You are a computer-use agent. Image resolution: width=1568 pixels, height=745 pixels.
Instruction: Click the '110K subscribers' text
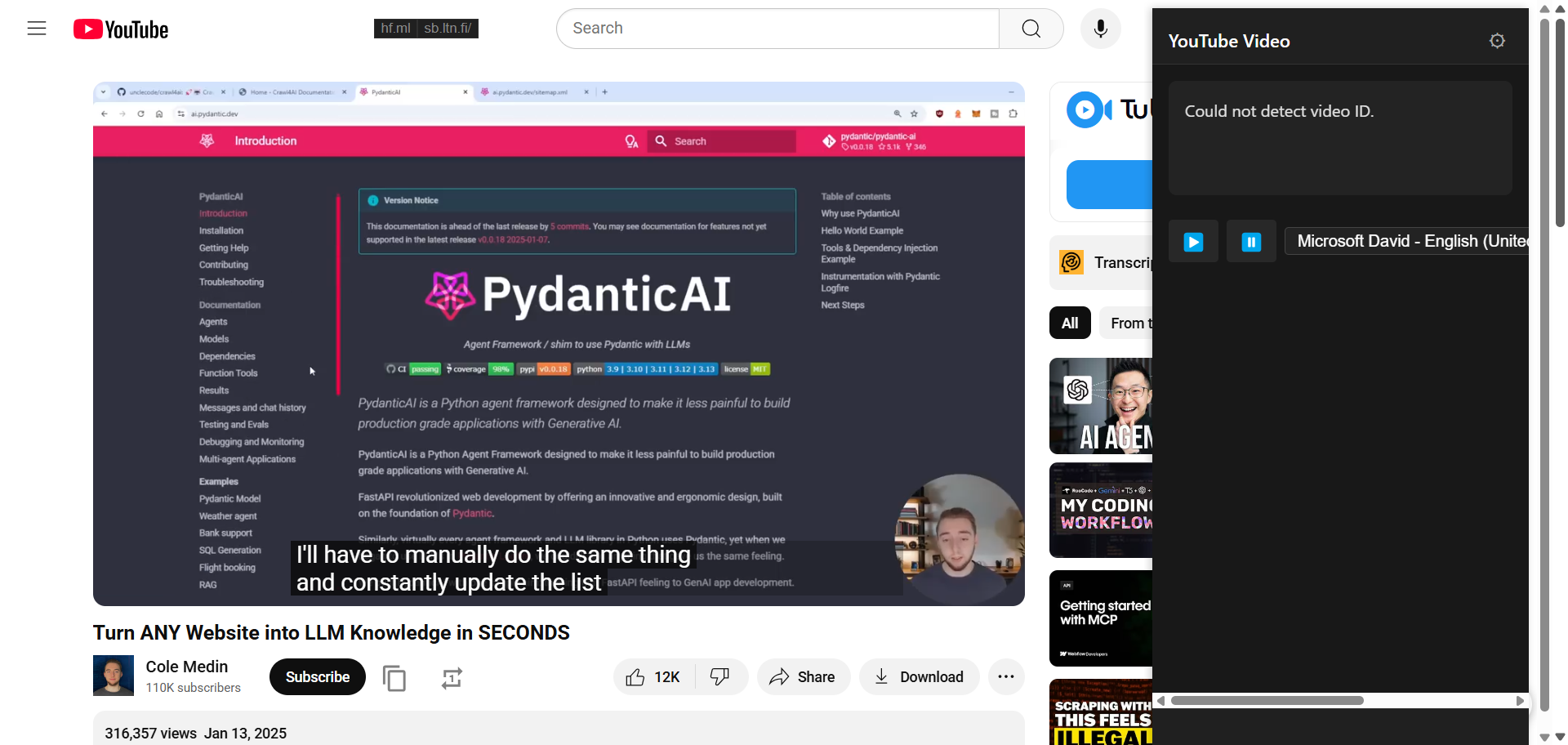(194, 688)
